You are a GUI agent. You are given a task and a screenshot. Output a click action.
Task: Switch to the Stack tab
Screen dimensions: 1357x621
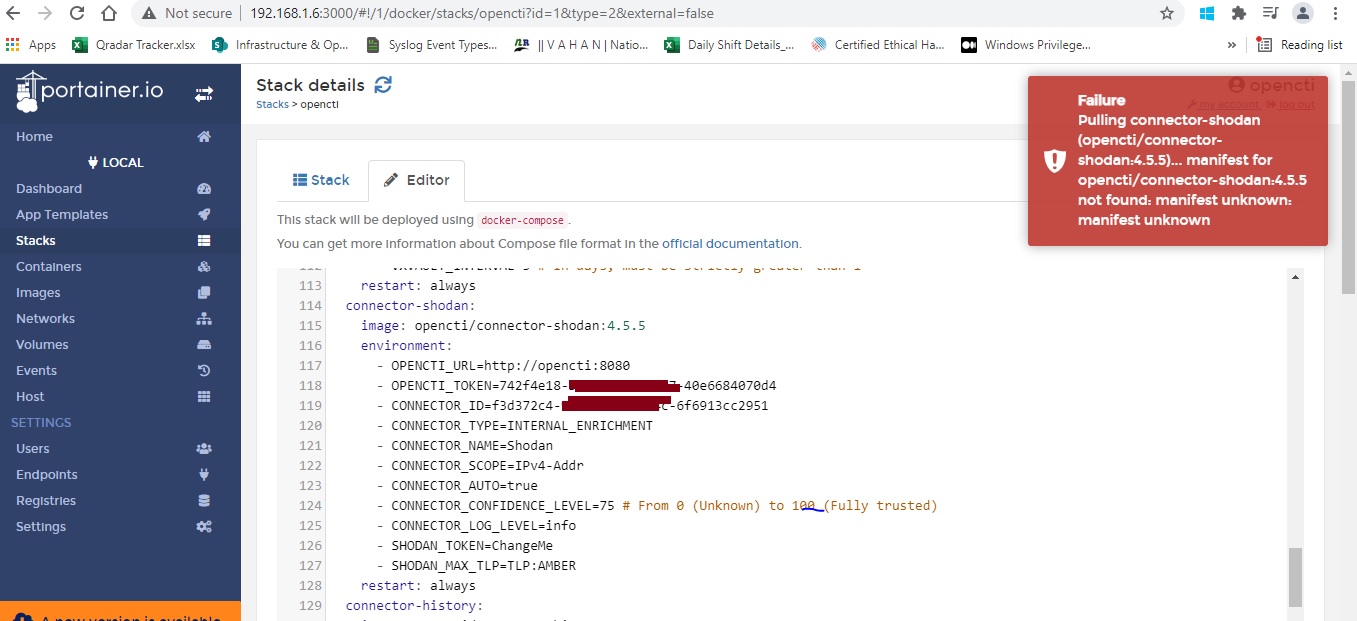coord(322,180)
